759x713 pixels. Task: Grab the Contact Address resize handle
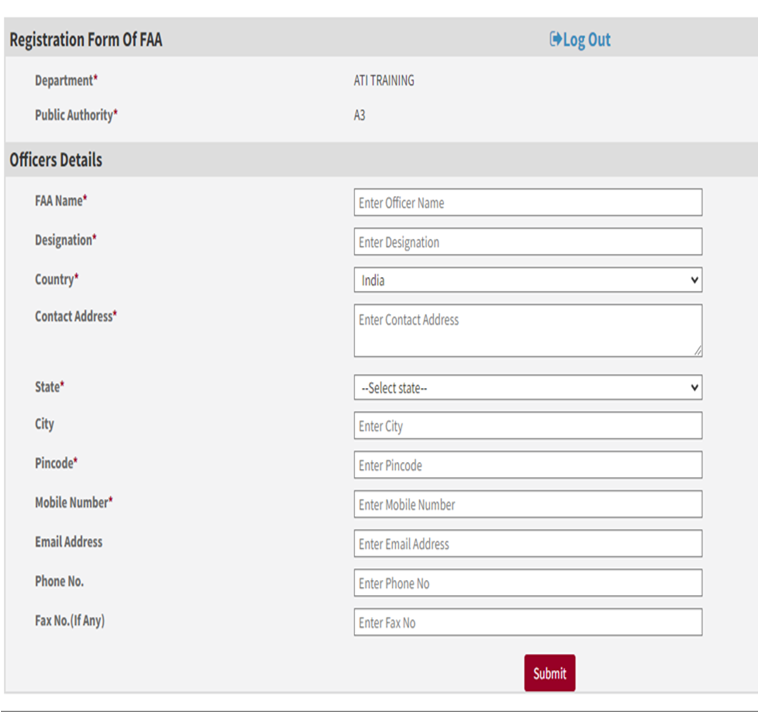697,351
